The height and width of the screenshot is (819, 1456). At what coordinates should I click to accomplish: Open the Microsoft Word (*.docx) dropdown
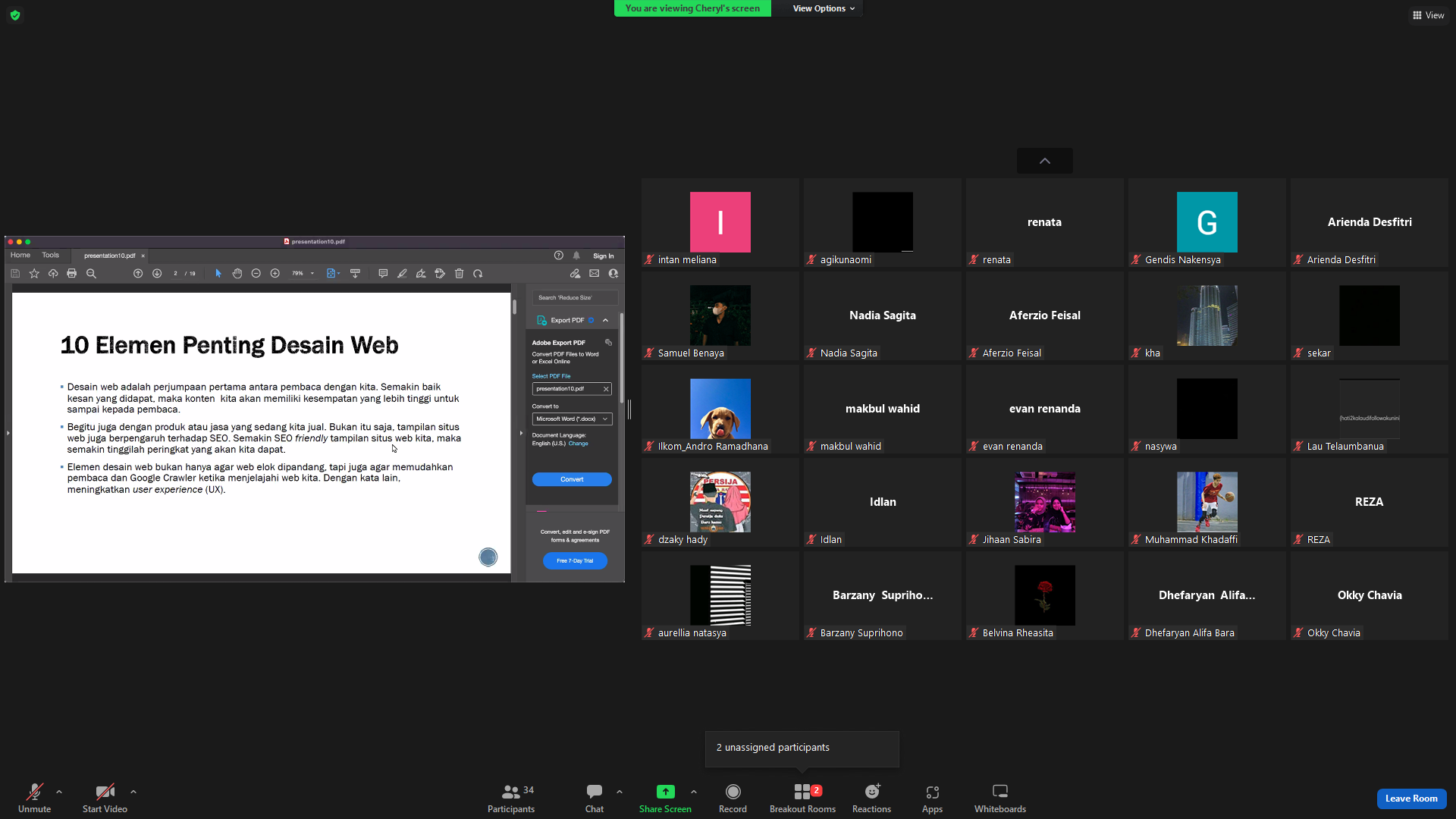click(x=572, y=419)
